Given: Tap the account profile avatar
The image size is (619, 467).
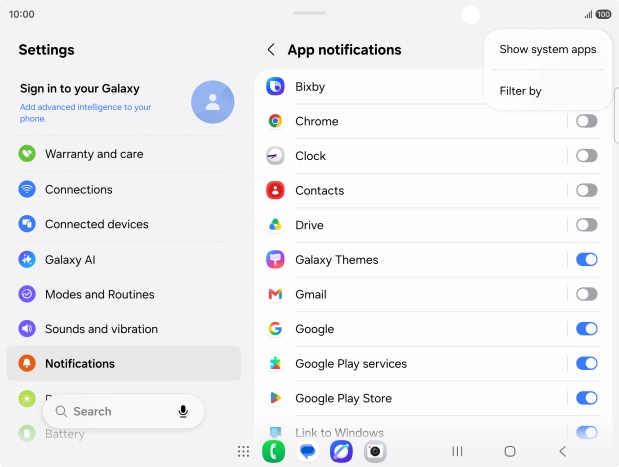Looking at the screenshot, I should [213, 102].
